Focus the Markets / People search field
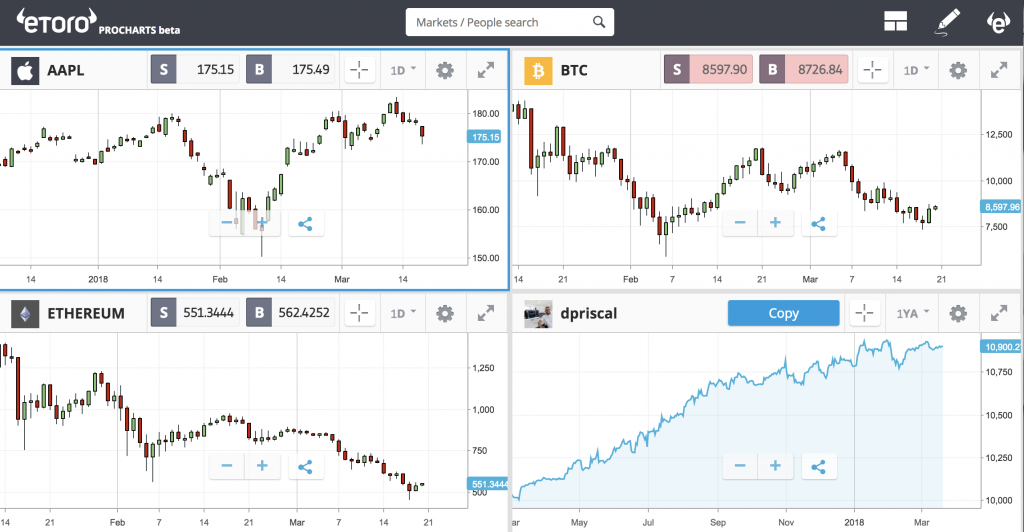 pyautogui.click(x=509, y=22)
